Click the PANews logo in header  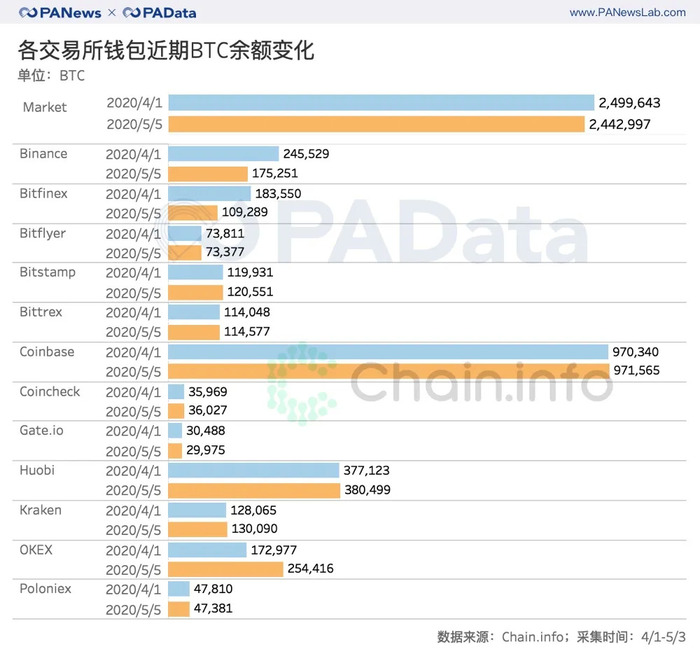(x=60, y=12)
